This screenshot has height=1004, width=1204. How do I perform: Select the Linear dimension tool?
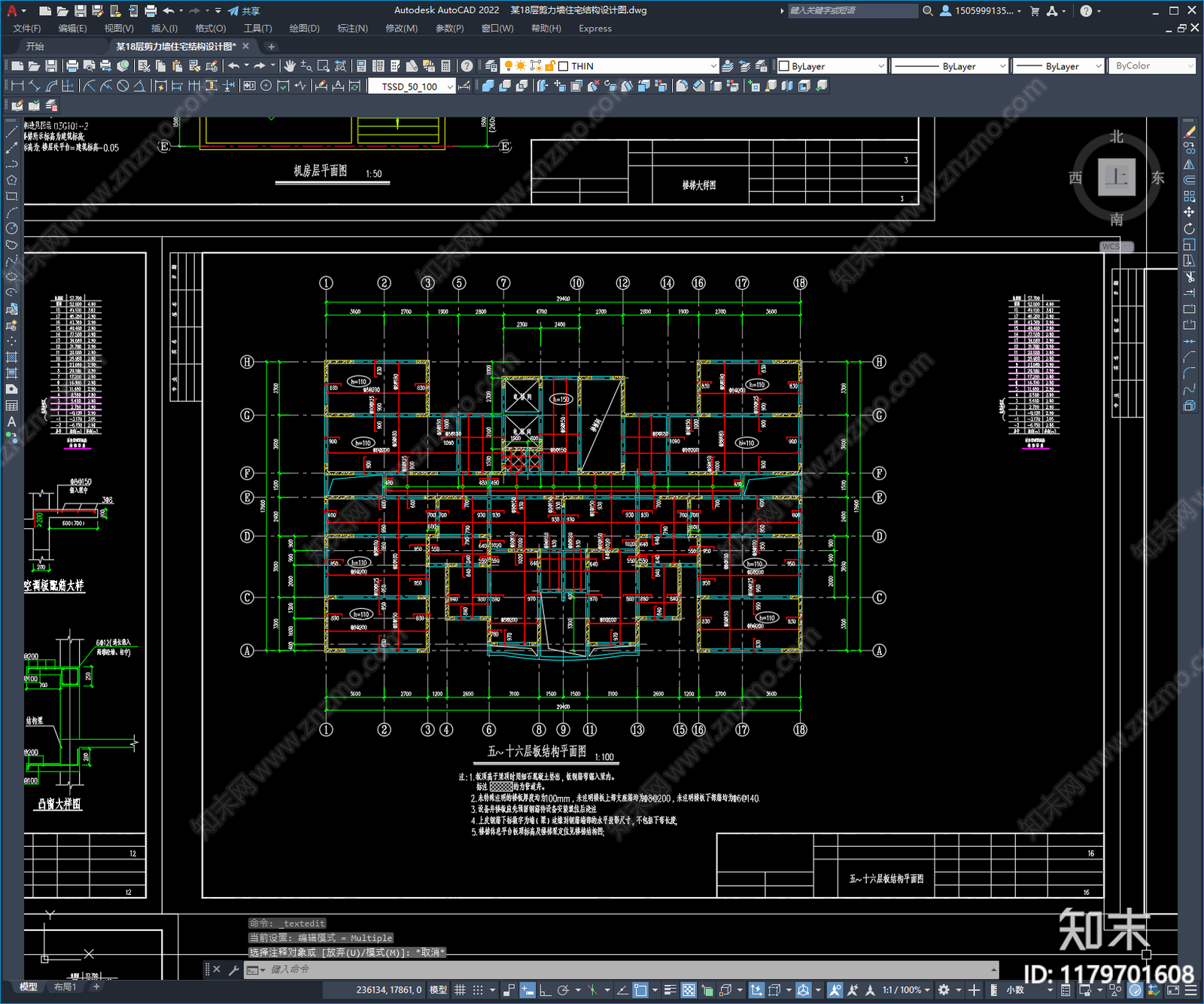[17, 86]
